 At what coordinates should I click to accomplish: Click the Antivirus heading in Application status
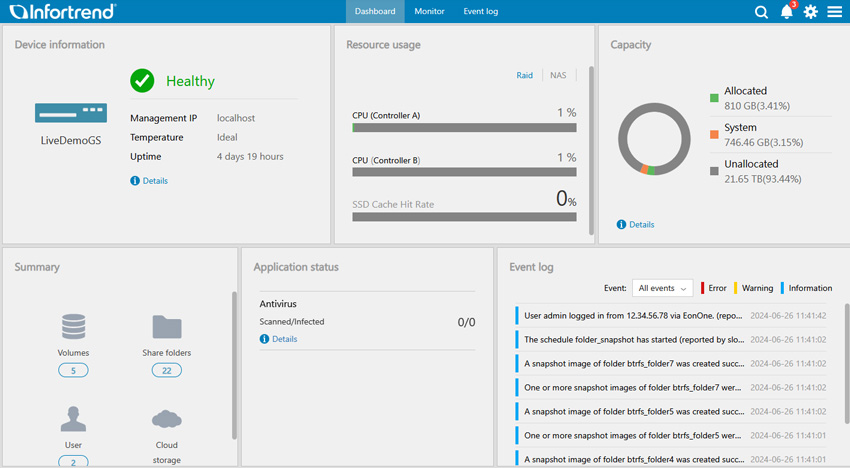point(278,304)
